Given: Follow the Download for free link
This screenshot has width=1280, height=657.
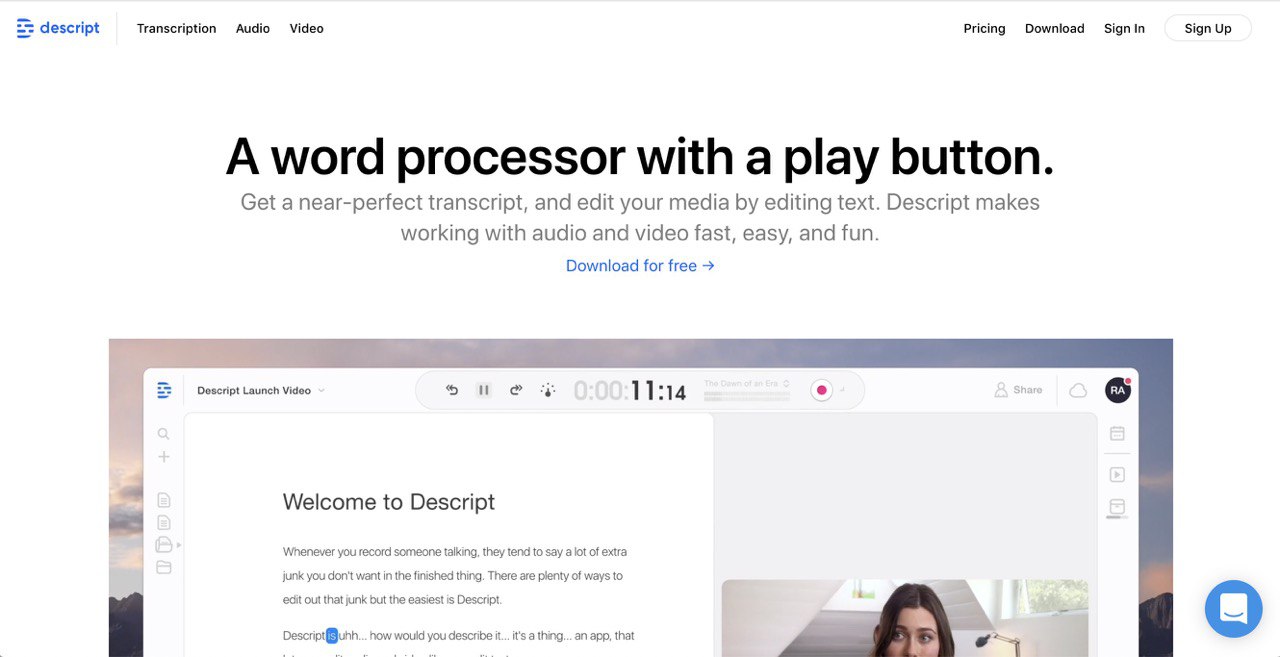Looking at the screenshot, I should click(640, 266).
